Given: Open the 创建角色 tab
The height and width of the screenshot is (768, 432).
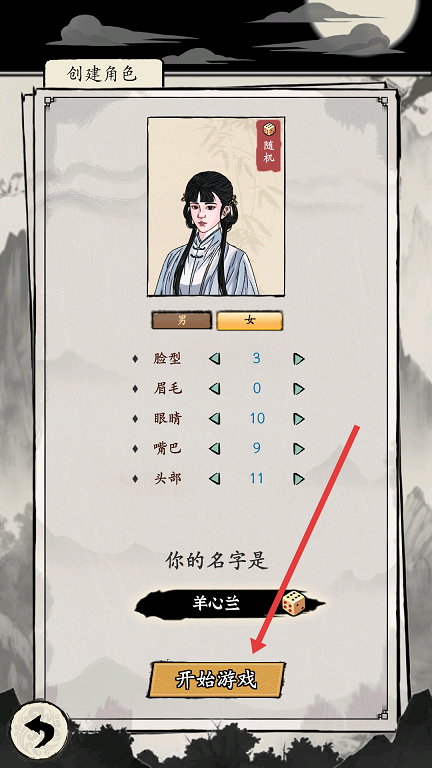Looking at the screenshot, I should tap(103, 74).
